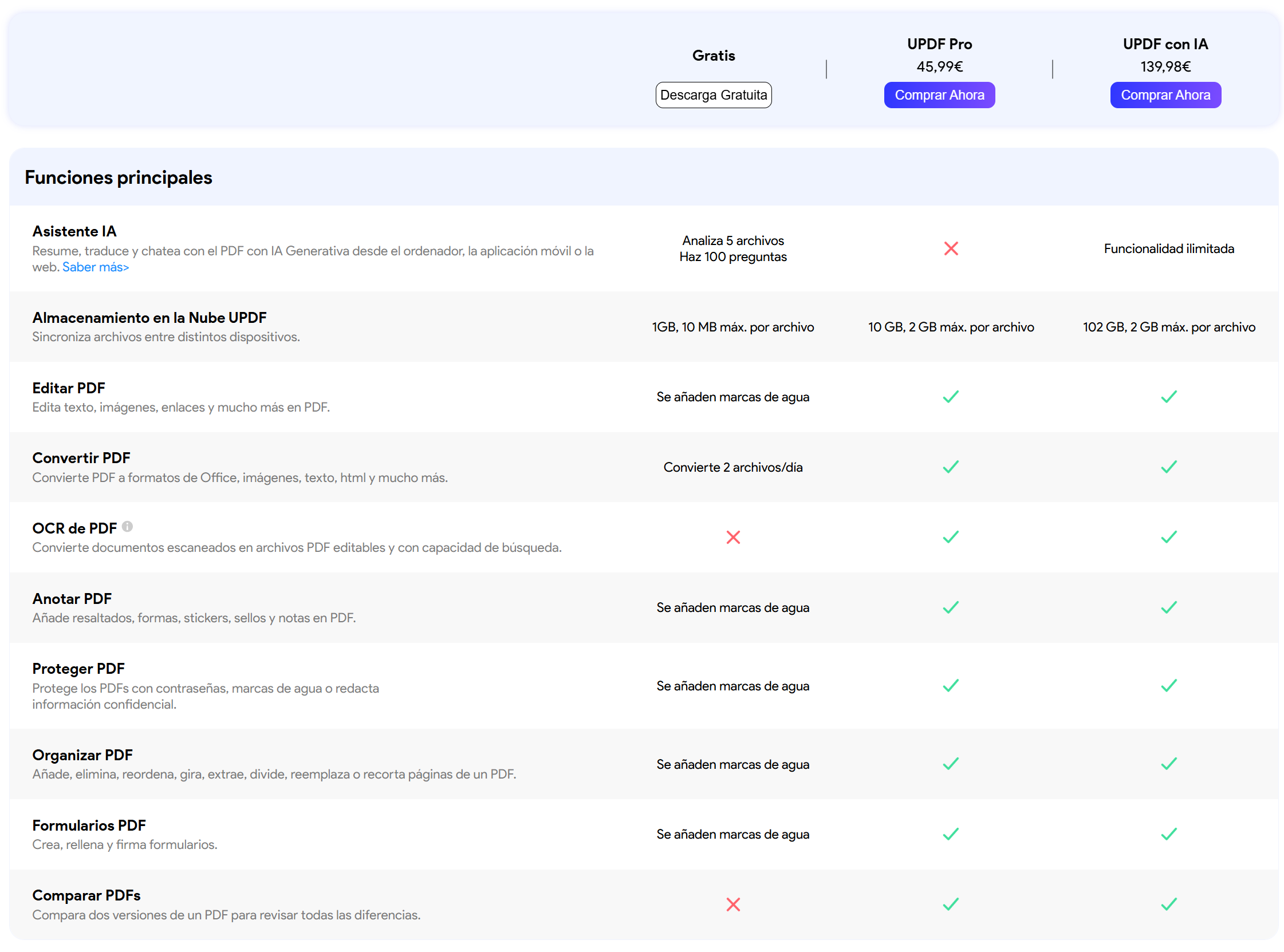The height and width of the screenshot is (952, 1284).
Task: Click the Comparar PDFs checkmark under UPDF con IA
Action: [1169, 904]
